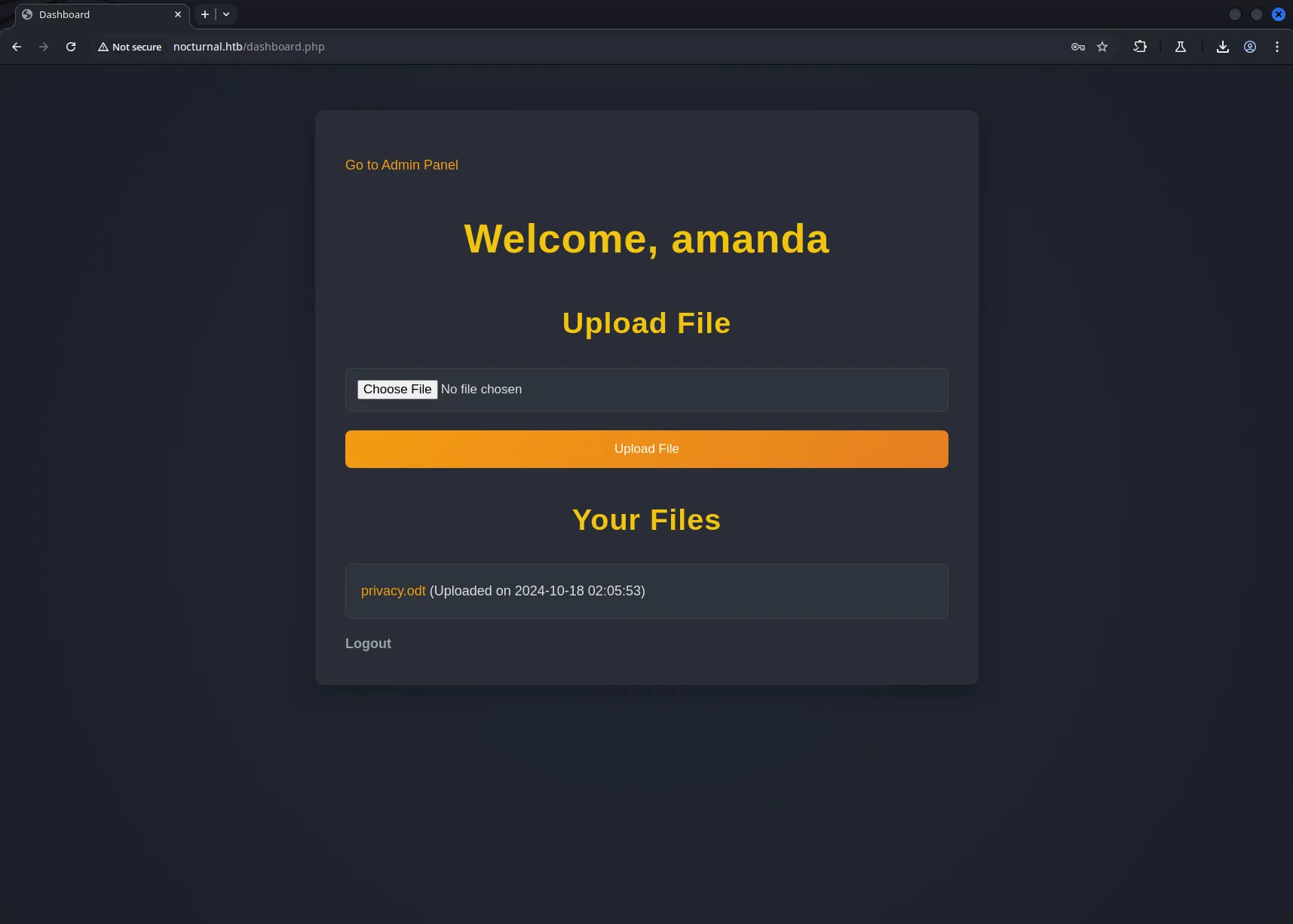The width and height of the screenshot is (1293, 924).
Task: Open the Chrome Labs flask icon
Action: (x=1181, y=47)
